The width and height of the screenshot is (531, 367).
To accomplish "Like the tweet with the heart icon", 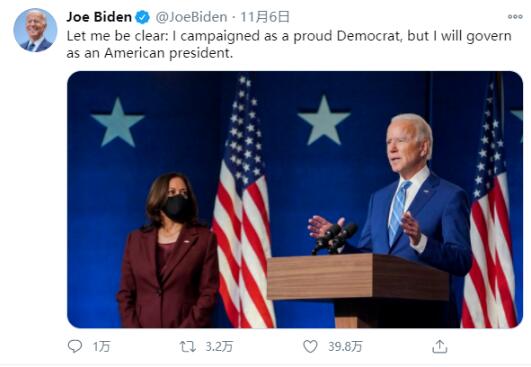I will point(310,346).
